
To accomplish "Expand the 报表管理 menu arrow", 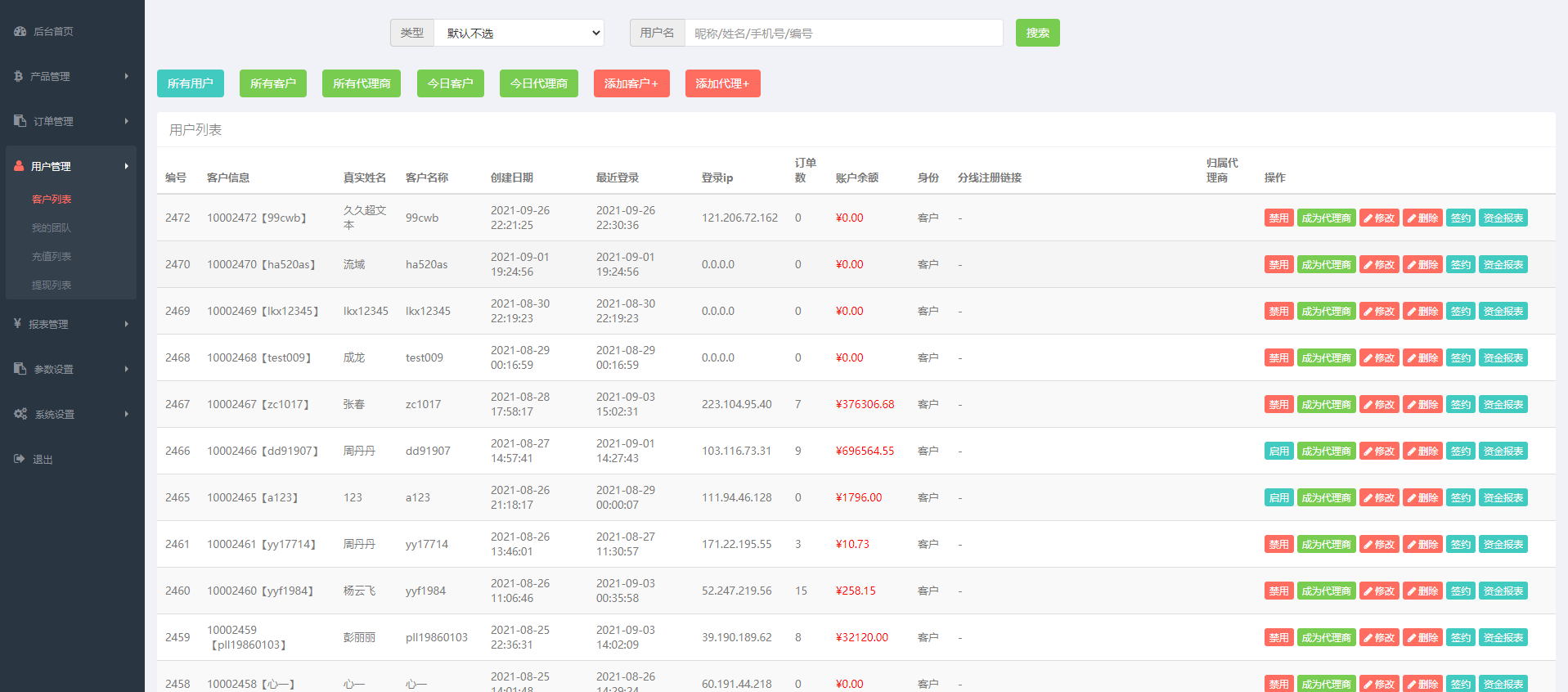I will tap(126, 324).
